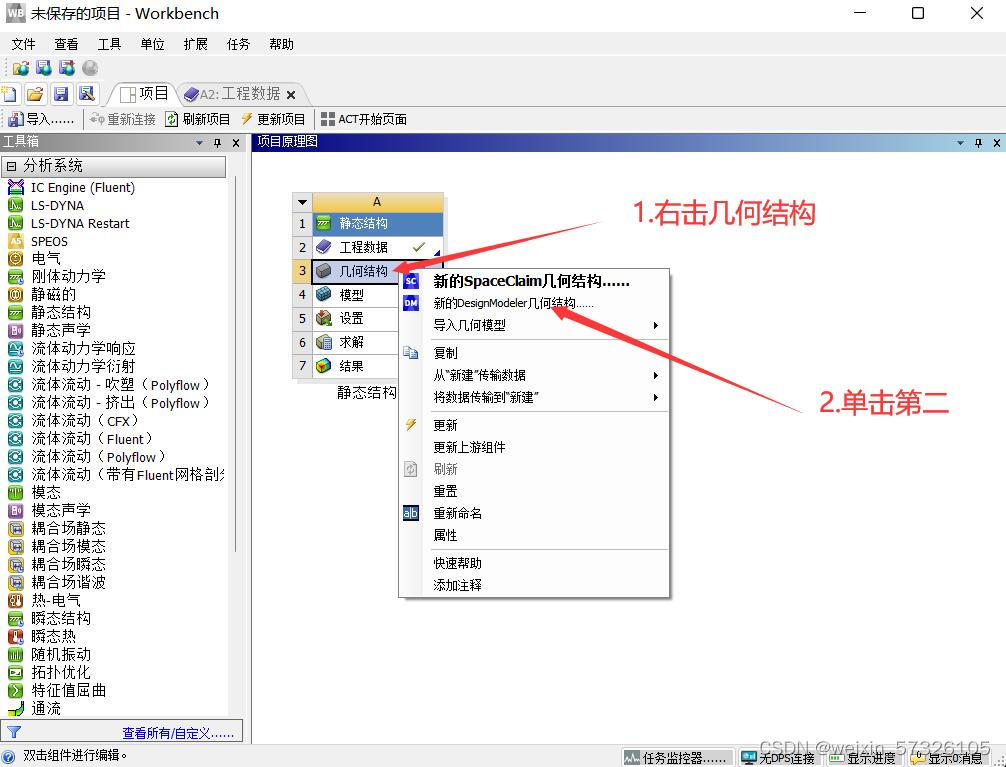Open the job monitor (任务监控器) button
1006x767 pixels.
pyautogui.click(x=675, y=758)
